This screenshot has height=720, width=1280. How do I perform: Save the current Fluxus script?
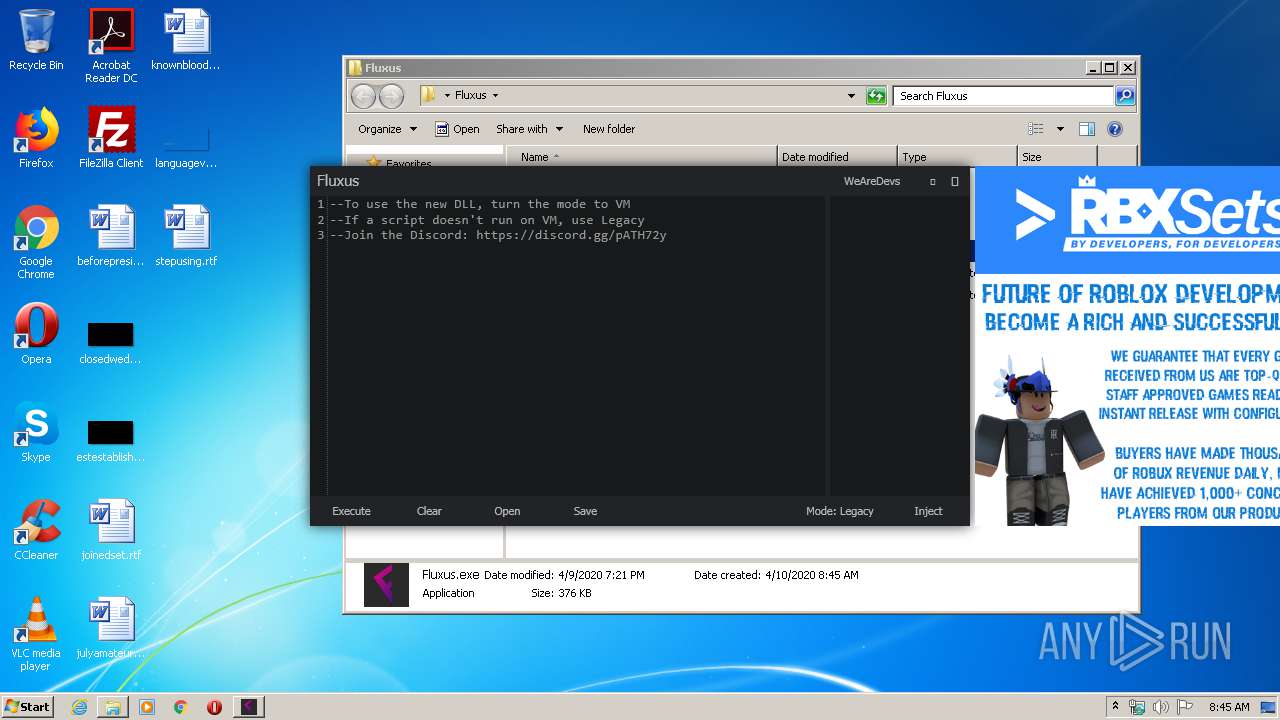[585, 511]
